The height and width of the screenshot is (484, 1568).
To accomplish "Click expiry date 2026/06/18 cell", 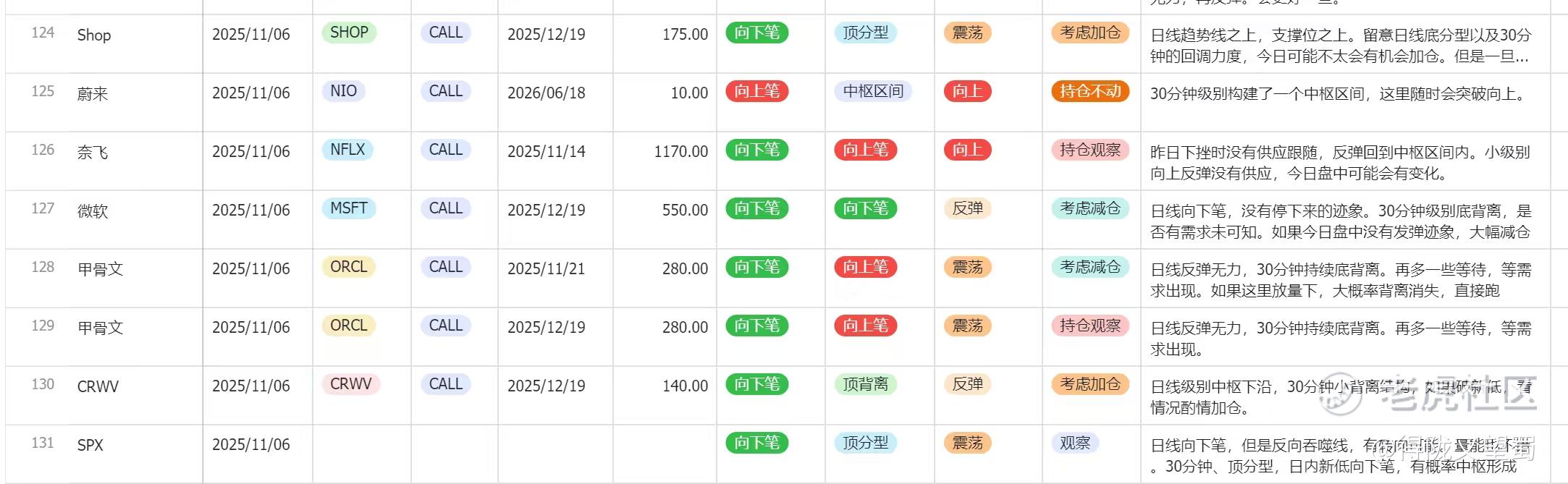I will [547, 93].
